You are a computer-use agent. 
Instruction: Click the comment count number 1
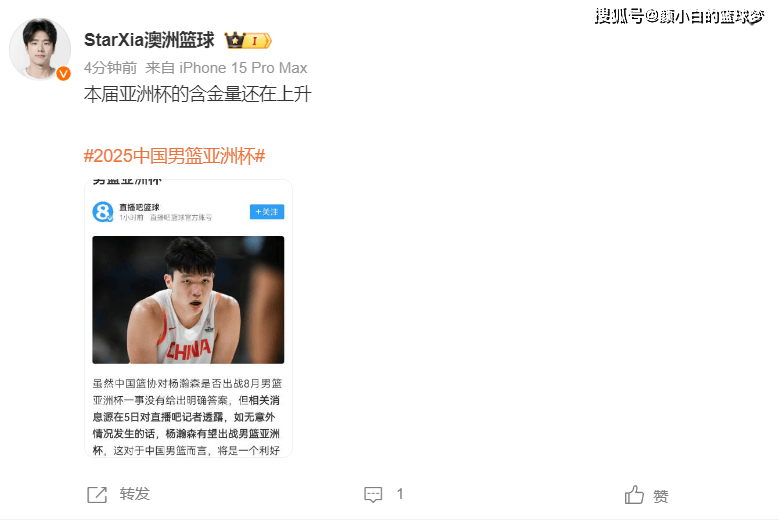[400, 494]
